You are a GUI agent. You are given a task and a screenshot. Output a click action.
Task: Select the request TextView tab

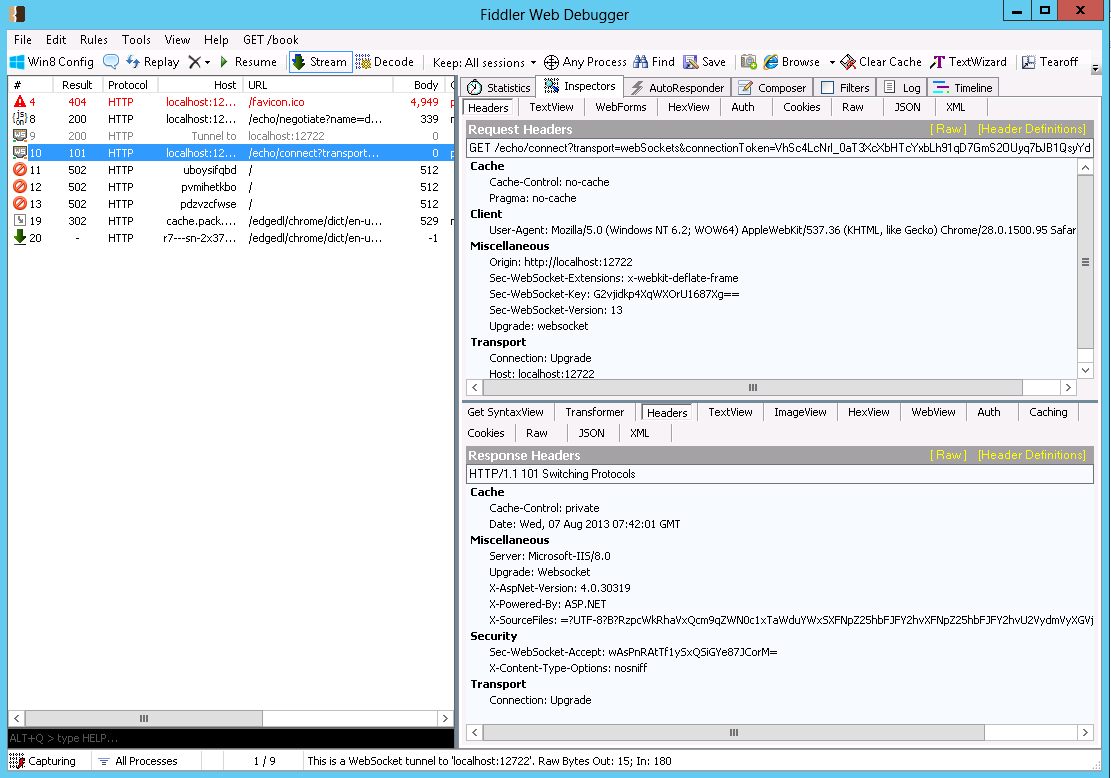(x=551, y=107)
